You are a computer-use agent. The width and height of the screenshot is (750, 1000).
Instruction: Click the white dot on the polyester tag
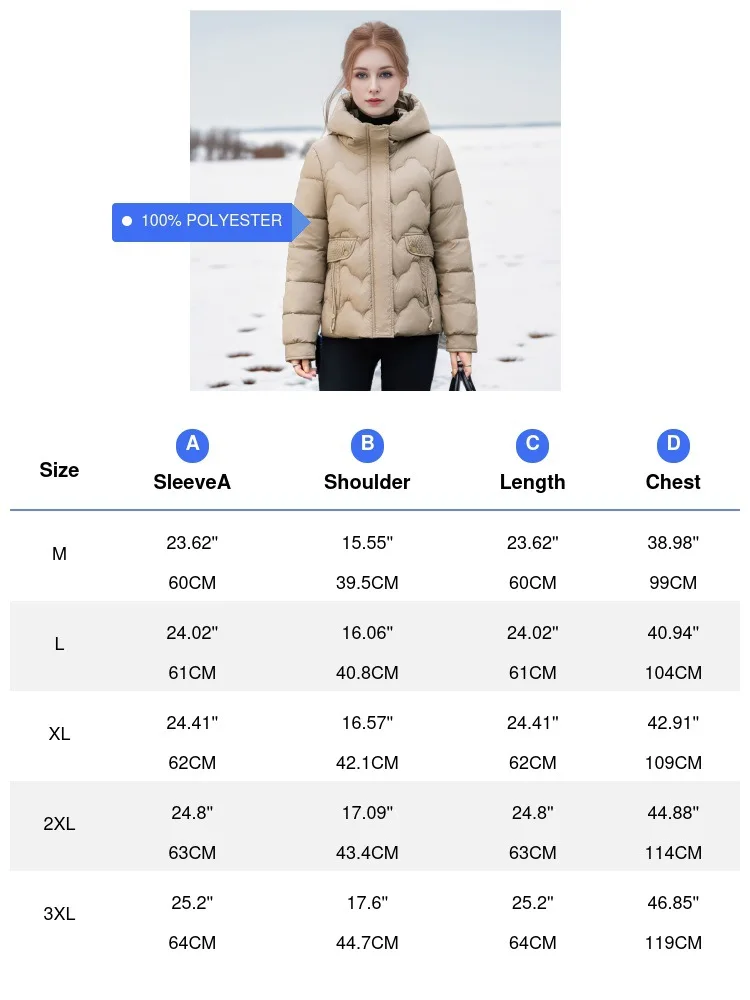click(127, 221)
